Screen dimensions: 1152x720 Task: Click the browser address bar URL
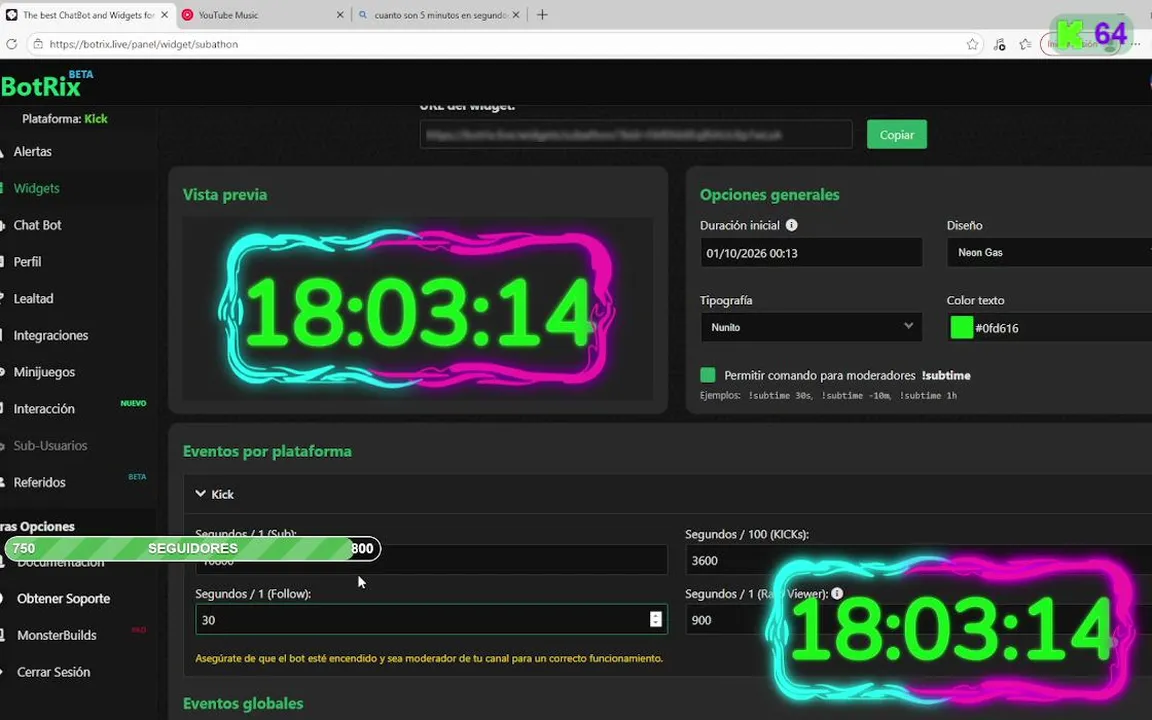coord(144,44)
